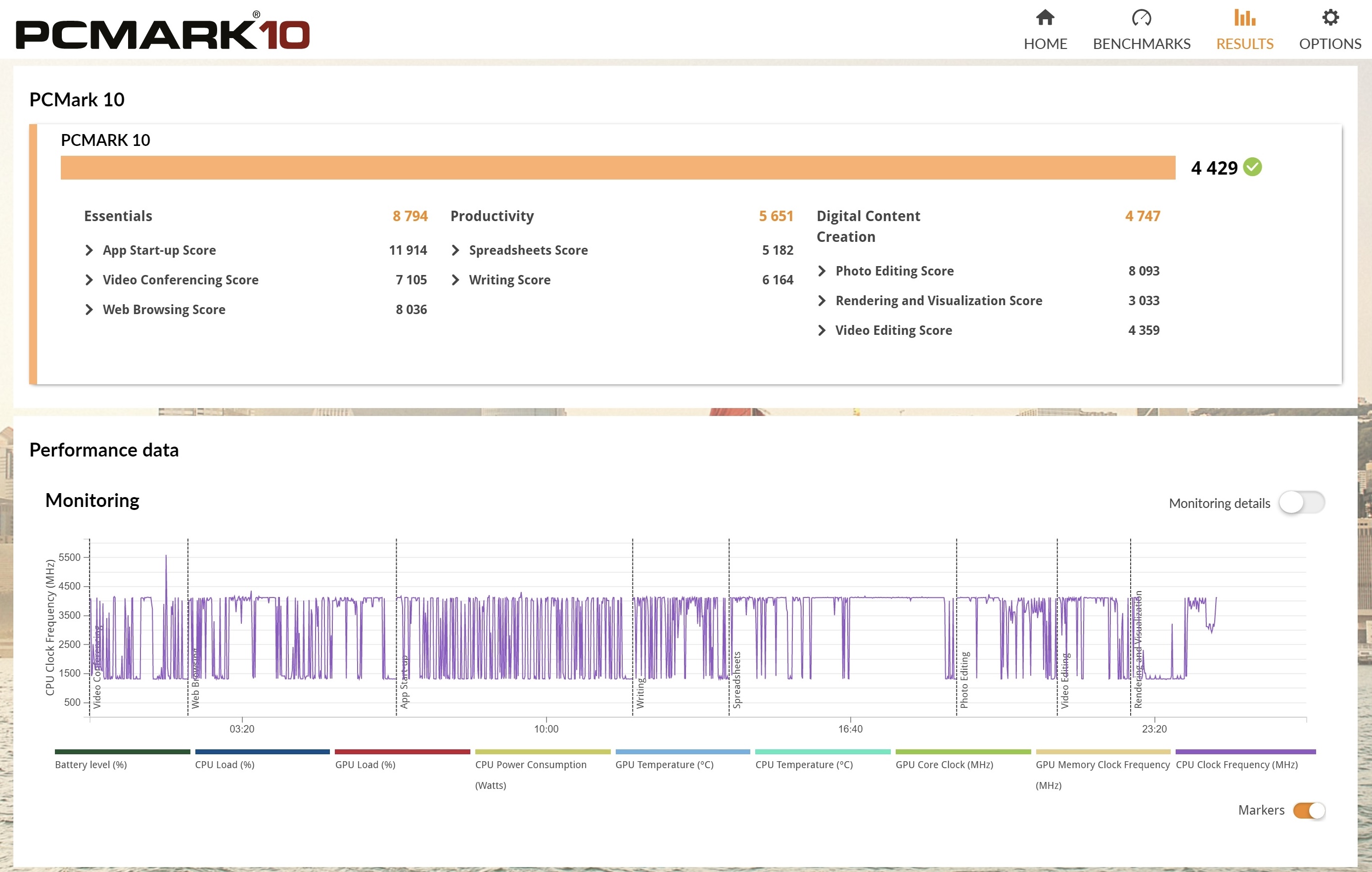The image size is (1372, 872).
Task: Click the Rendering and Visualization chart marker
Action: click(x=1138, y=650)
